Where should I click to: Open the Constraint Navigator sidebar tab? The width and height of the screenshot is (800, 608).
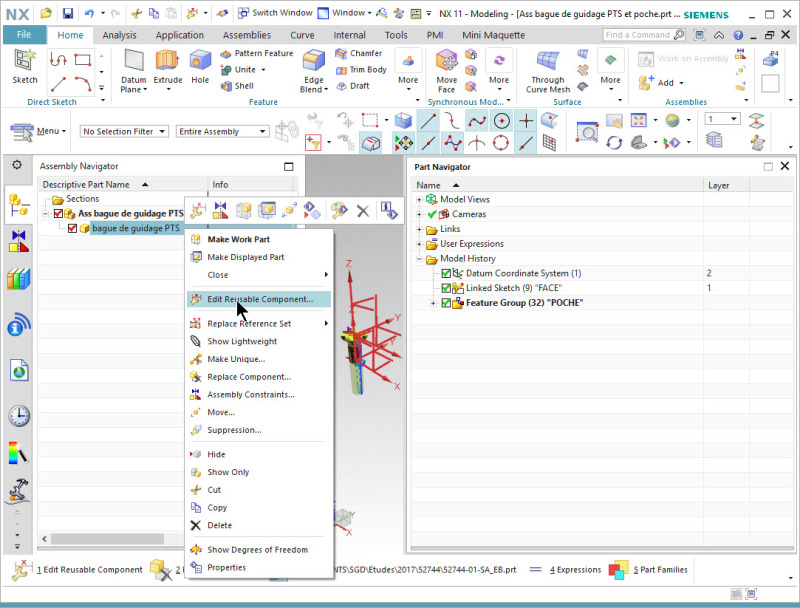[x=19, y=241]
